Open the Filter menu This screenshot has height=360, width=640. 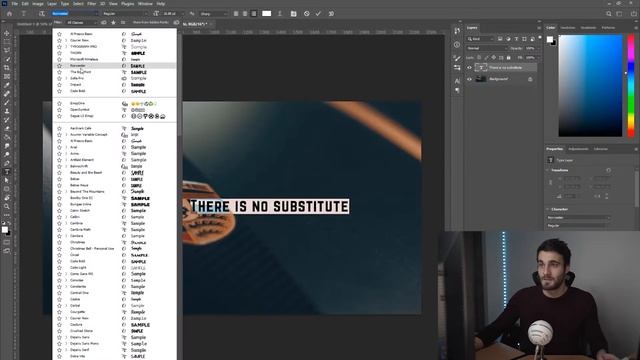(91, 4)
